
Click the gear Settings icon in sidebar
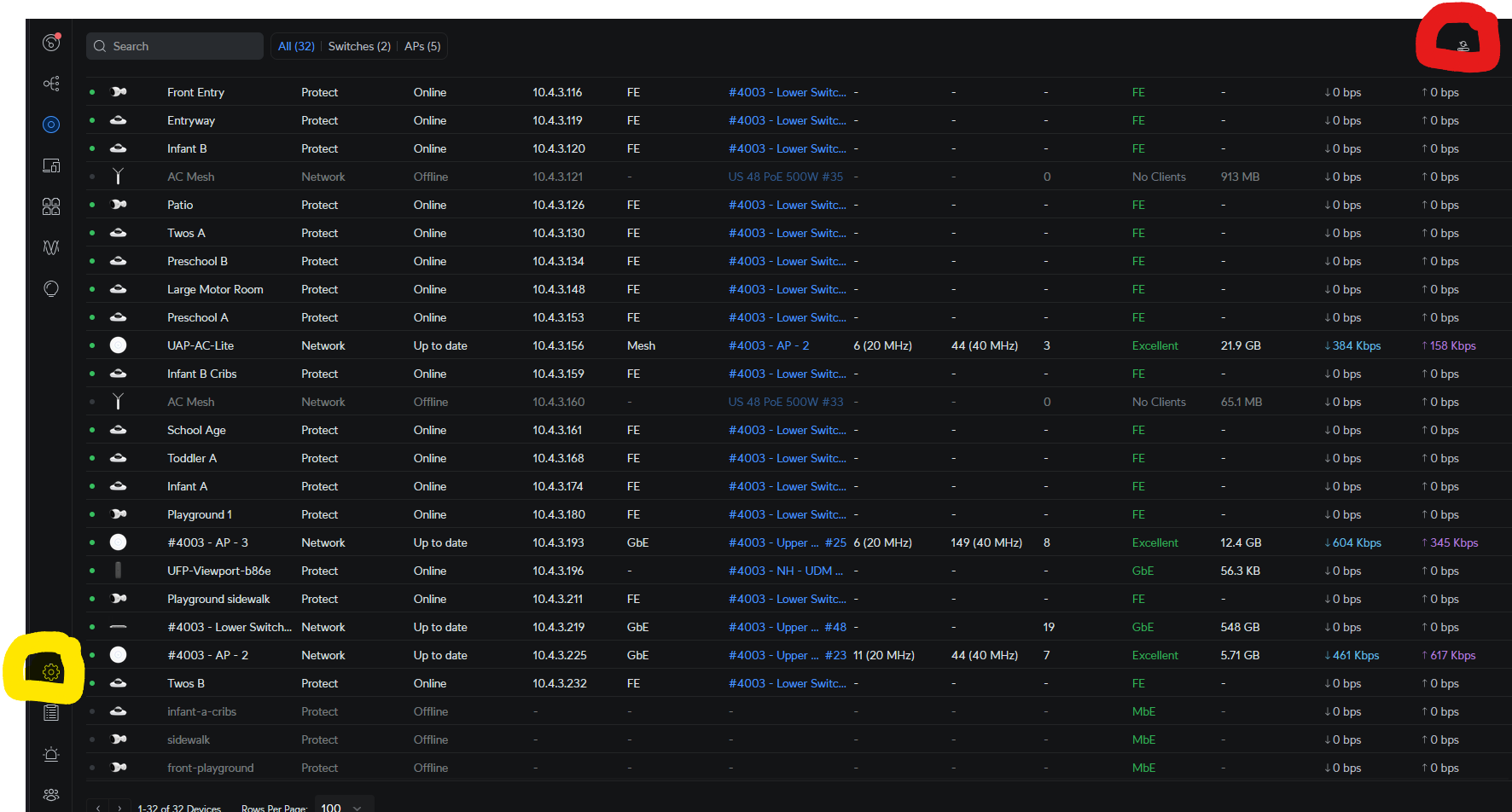(x=50, y=672)
